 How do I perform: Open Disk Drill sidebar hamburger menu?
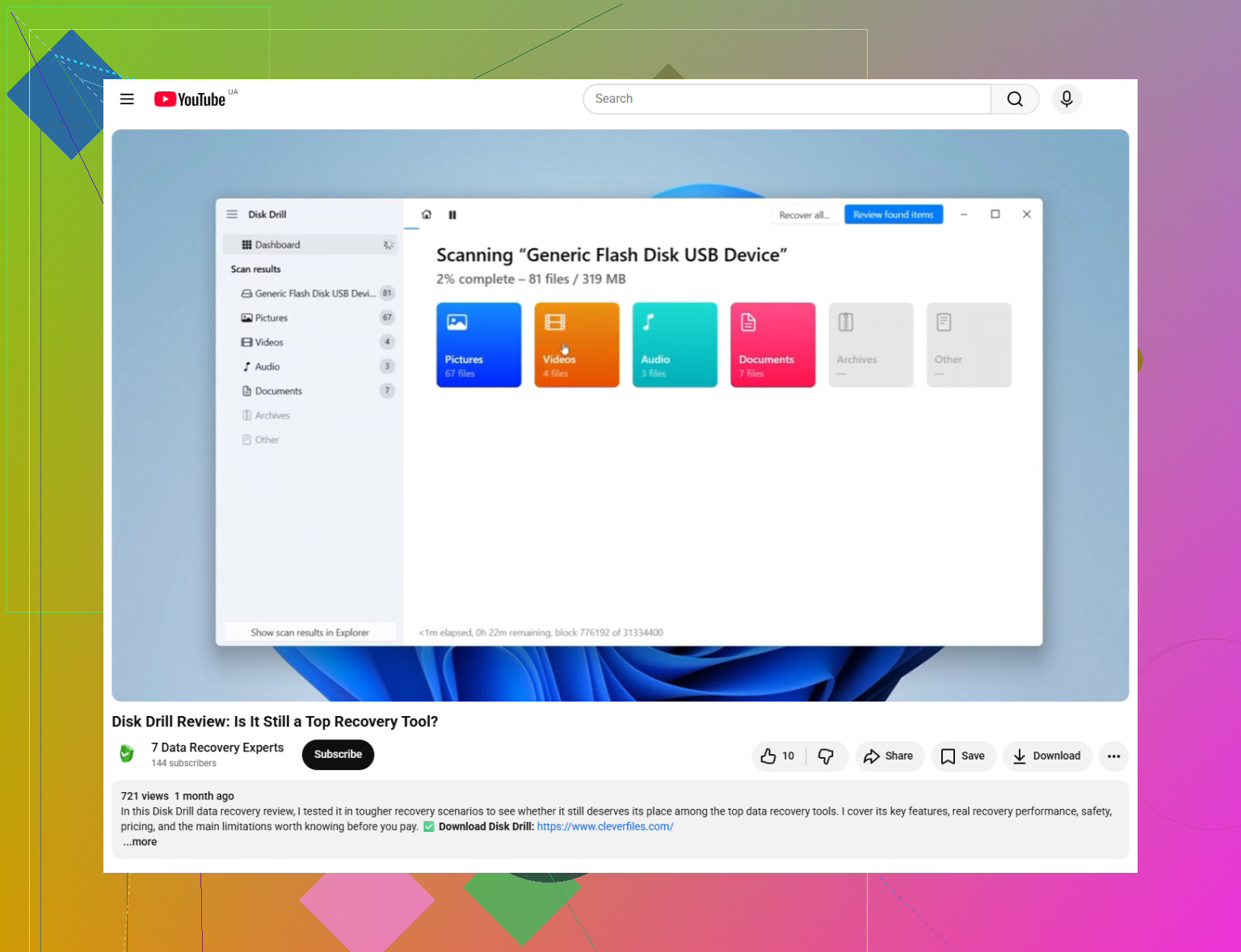point(232,214)
